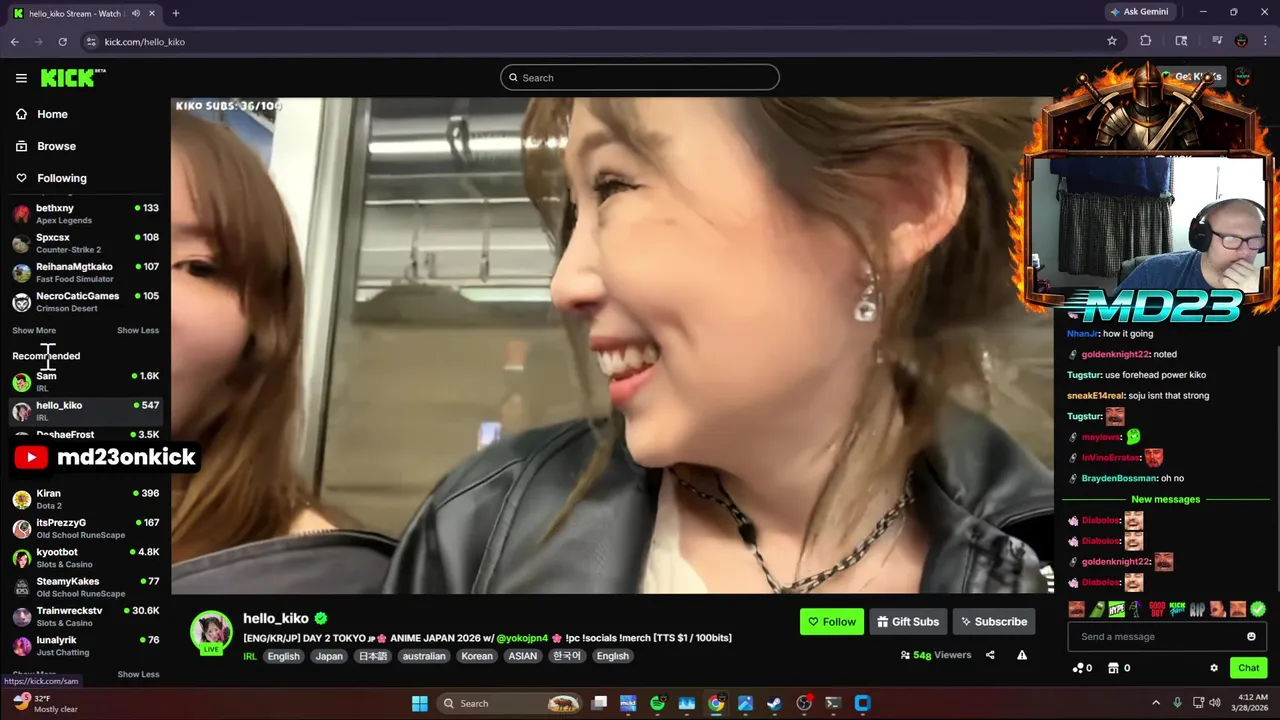Click the report warning triangle icon
This screenshot has height=720, width=1280.
[1022, 655]
